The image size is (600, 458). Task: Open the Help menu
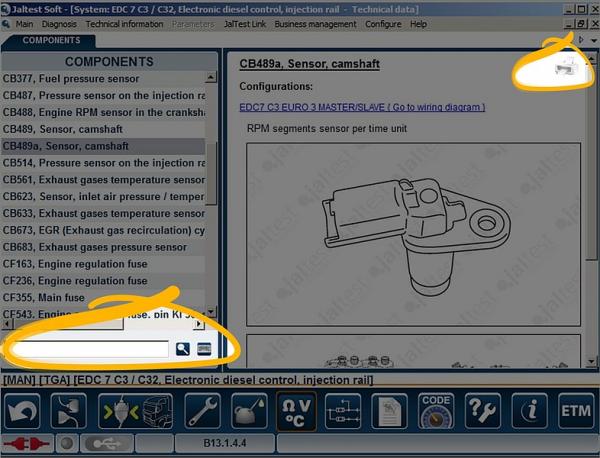418,24
